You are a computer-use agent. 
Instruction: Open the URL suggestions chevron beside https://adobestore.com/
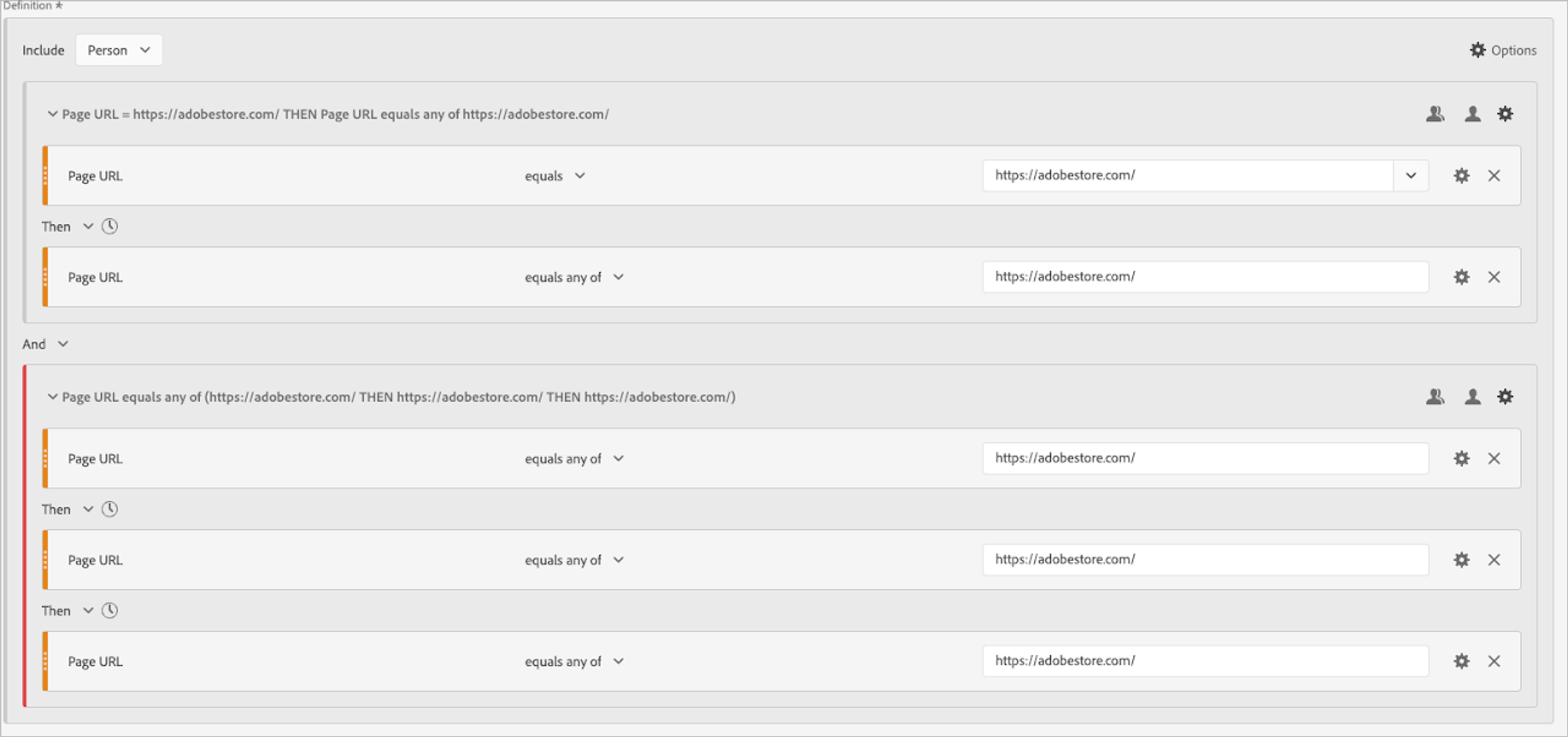click(1411, 176)
